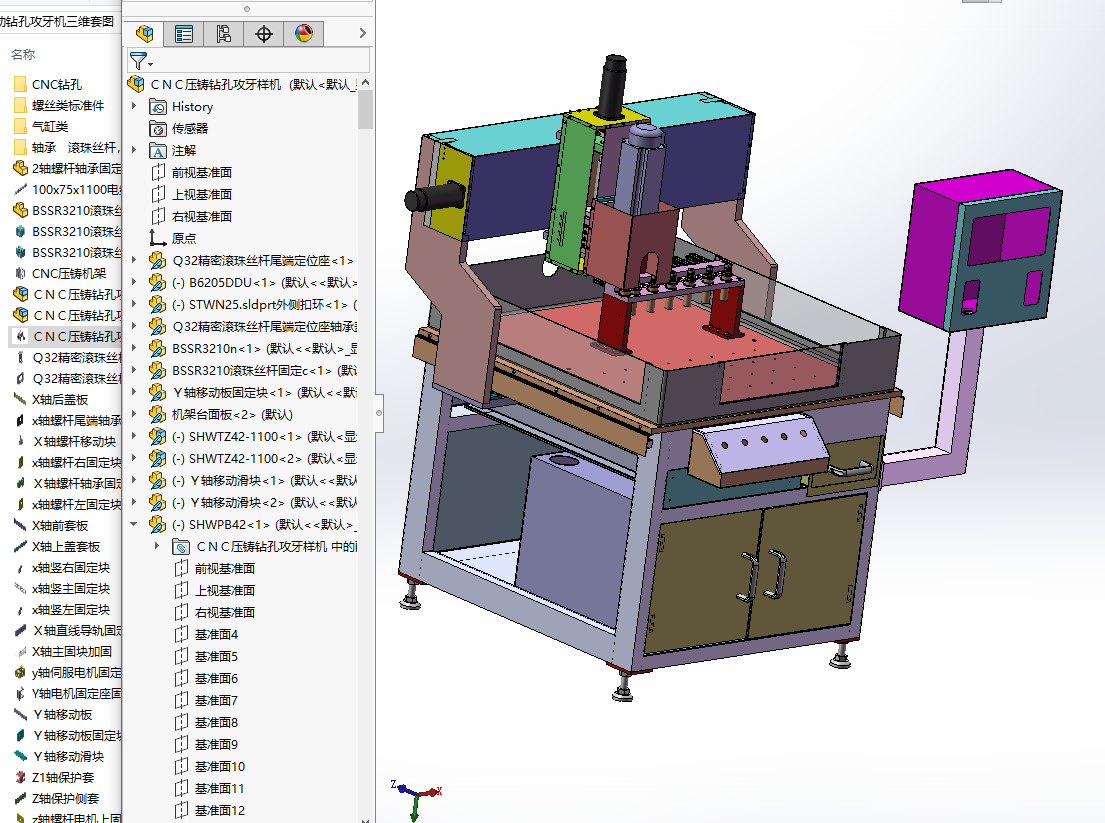Open the 气缸类 folder in file list
Screen dimensions: 1105x823
50,126
